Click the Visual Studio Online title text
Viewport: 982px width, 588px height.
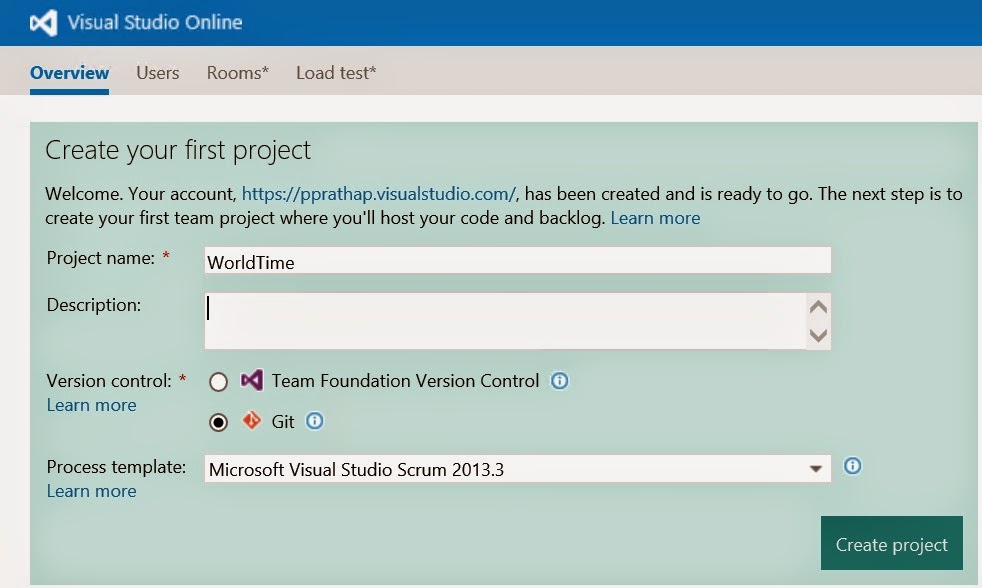(x=155, y=23)
